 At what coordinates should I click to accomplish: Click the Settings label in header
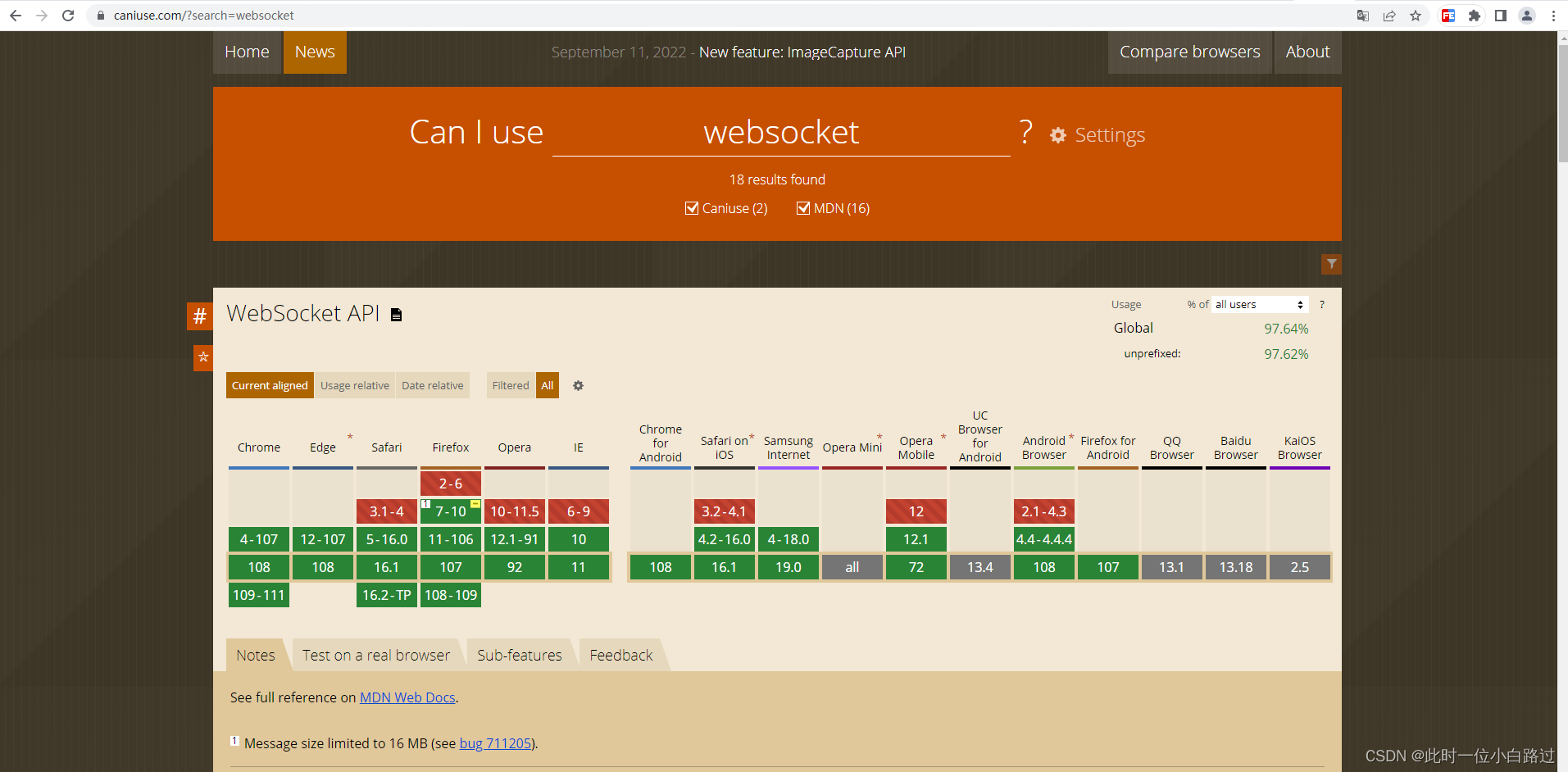pos(1110,135)
